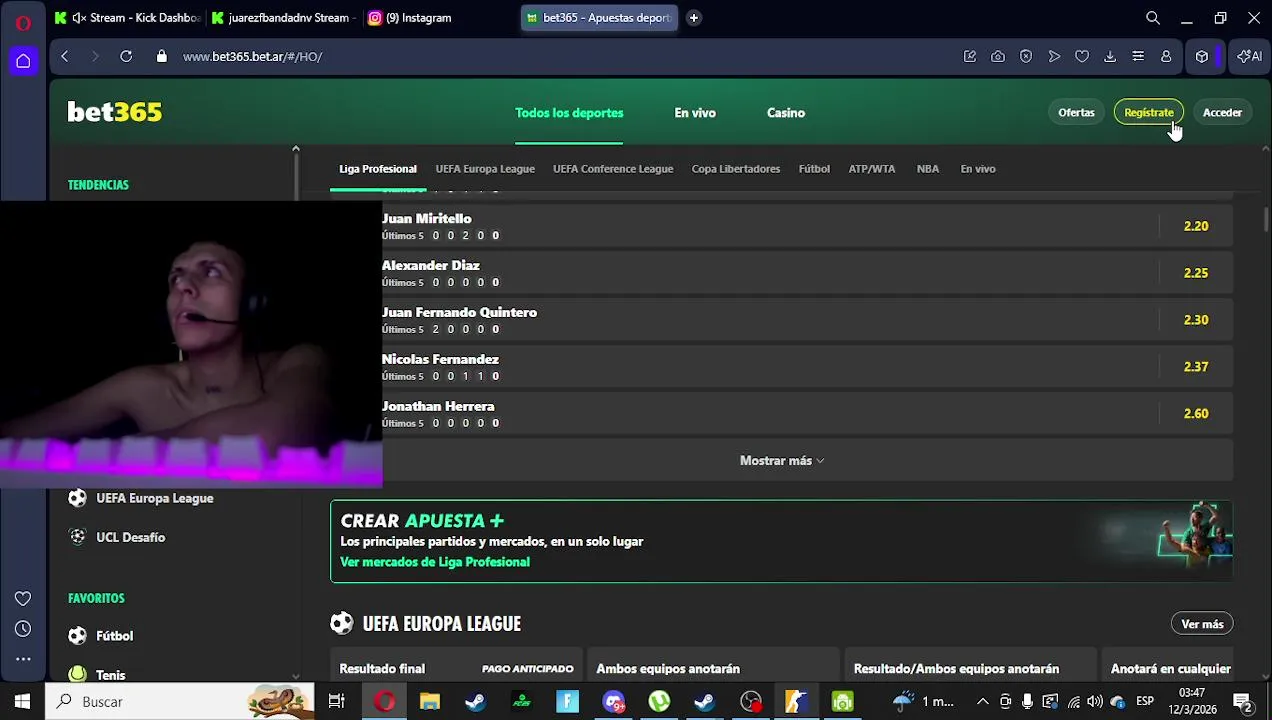Open File Explorer from the taskbar
Screen dimensions: 1272x720
(429, 702)
